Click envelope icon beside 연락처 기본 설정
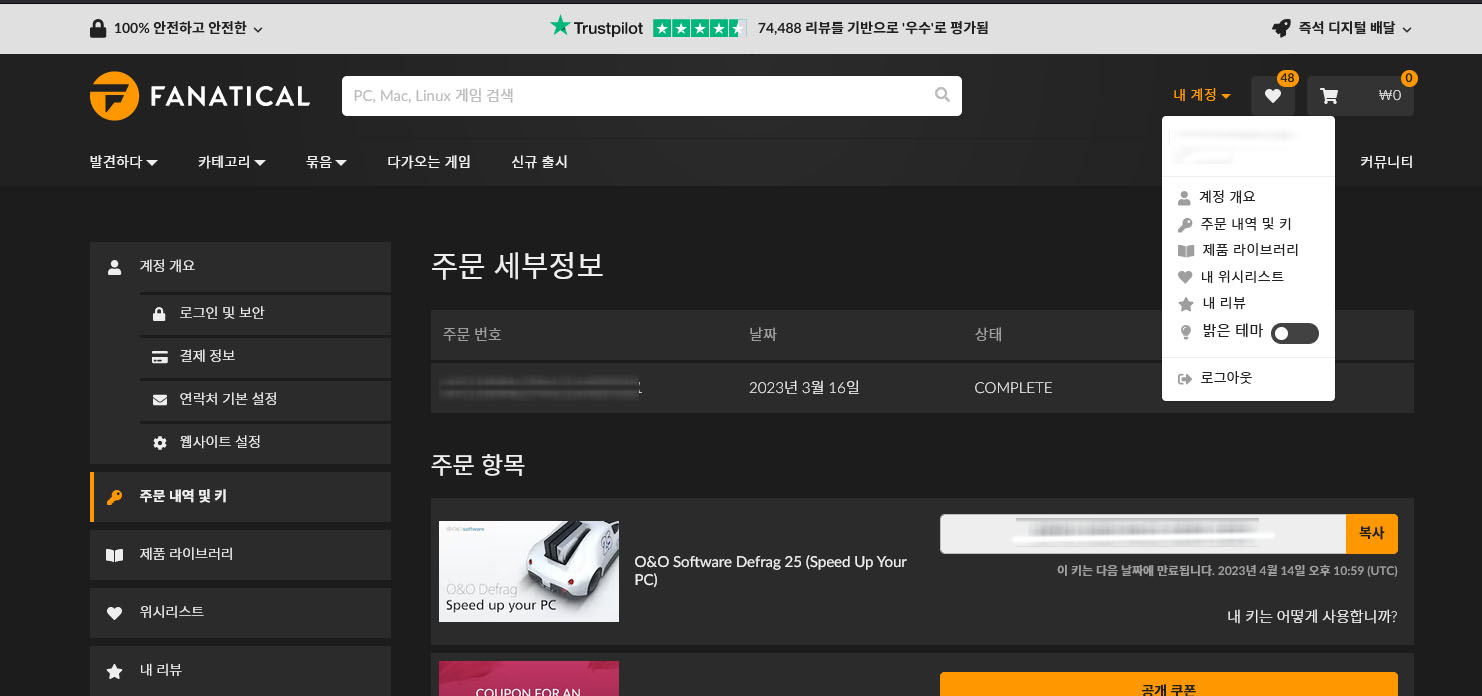The width and height of the screenshot is (1482, 696). [159, 400]
